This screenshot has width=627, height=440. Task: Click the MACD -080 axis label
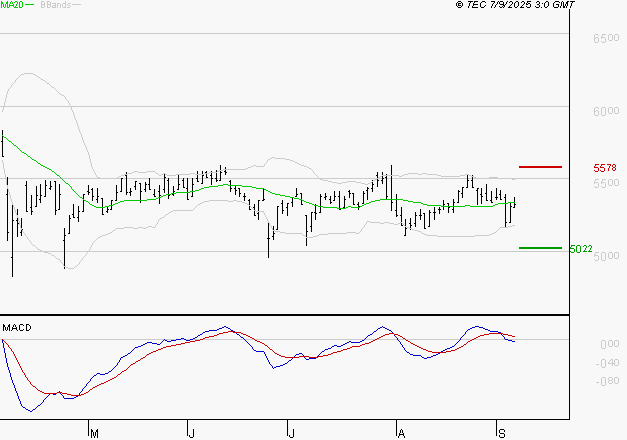tap(608, 380)
